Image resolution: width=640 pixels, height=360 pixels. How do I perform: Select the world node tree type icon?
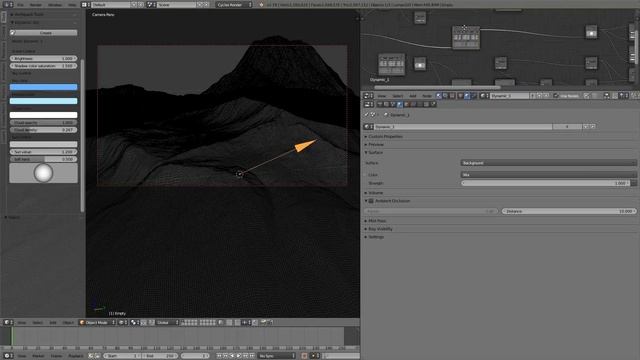[467, 96]
